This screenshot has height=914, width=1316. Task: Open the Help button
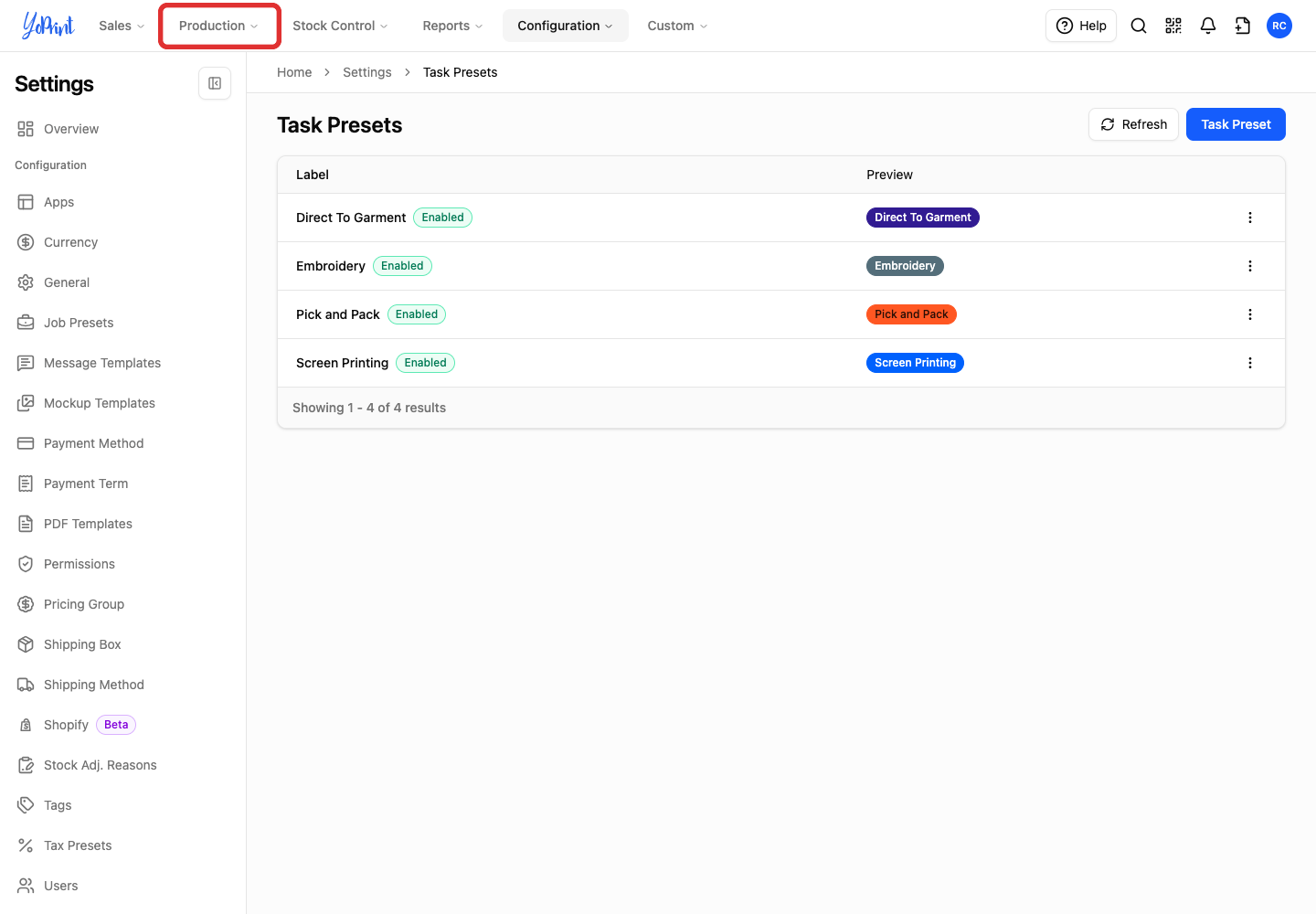[1081, 26]
